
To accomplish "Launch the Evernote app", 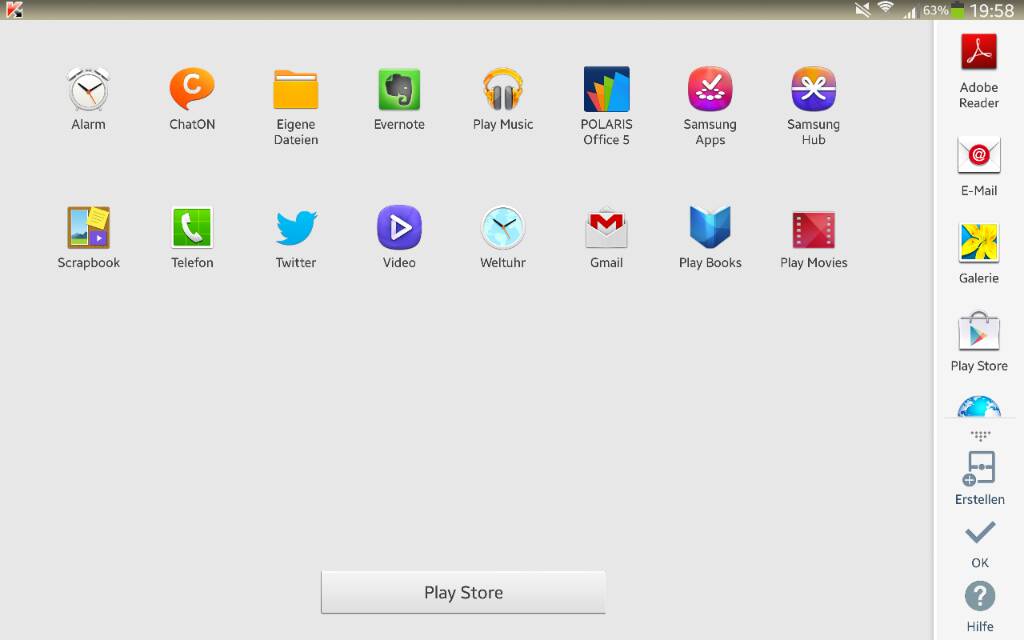I will coord(399,89).
